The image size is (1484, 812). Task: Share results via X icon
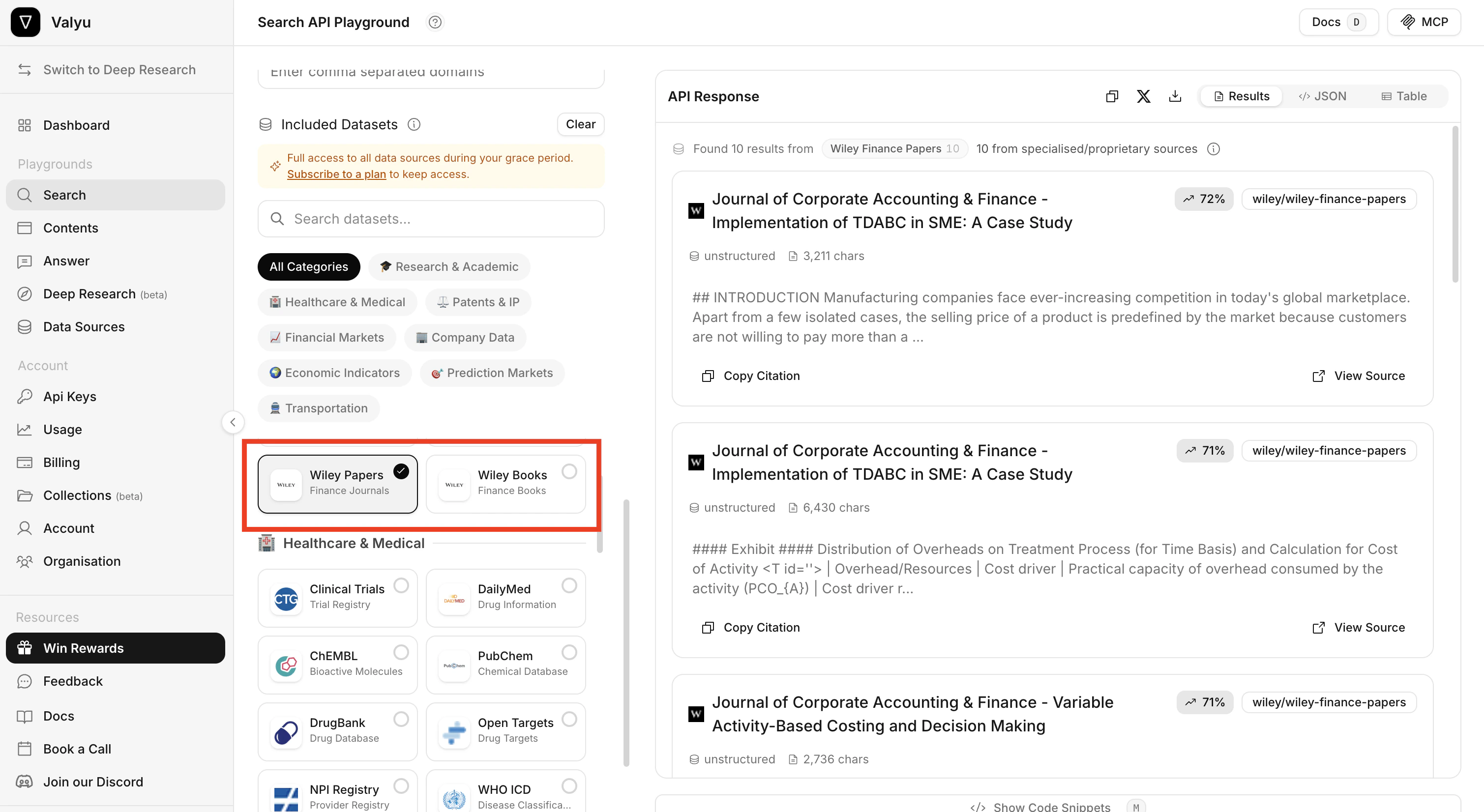[1144, 96]
